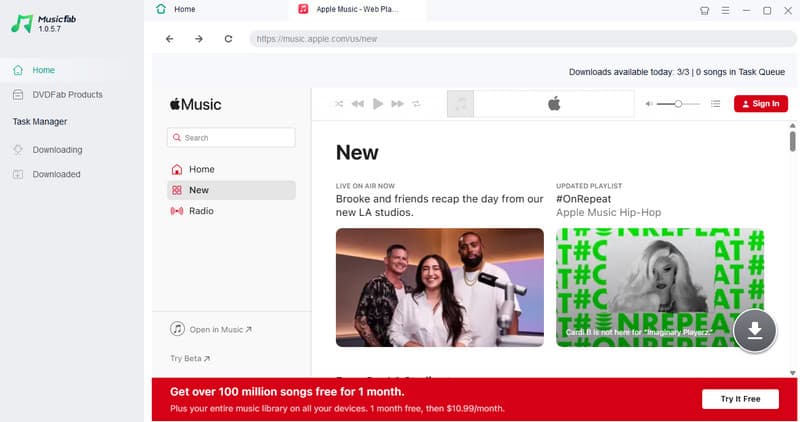The width and height of the screenshot is (800, 422).
Task: Play the current track
Action: coord(378,104)
